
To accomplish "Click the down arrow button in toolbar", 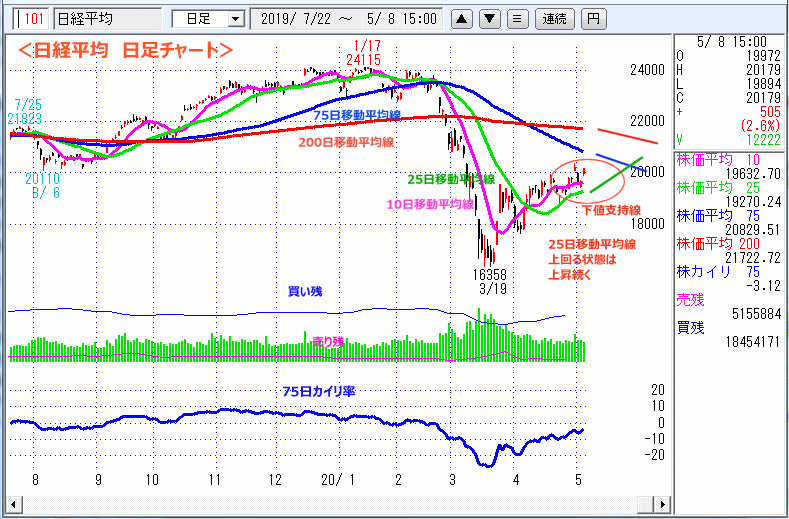I will point(489,19).
